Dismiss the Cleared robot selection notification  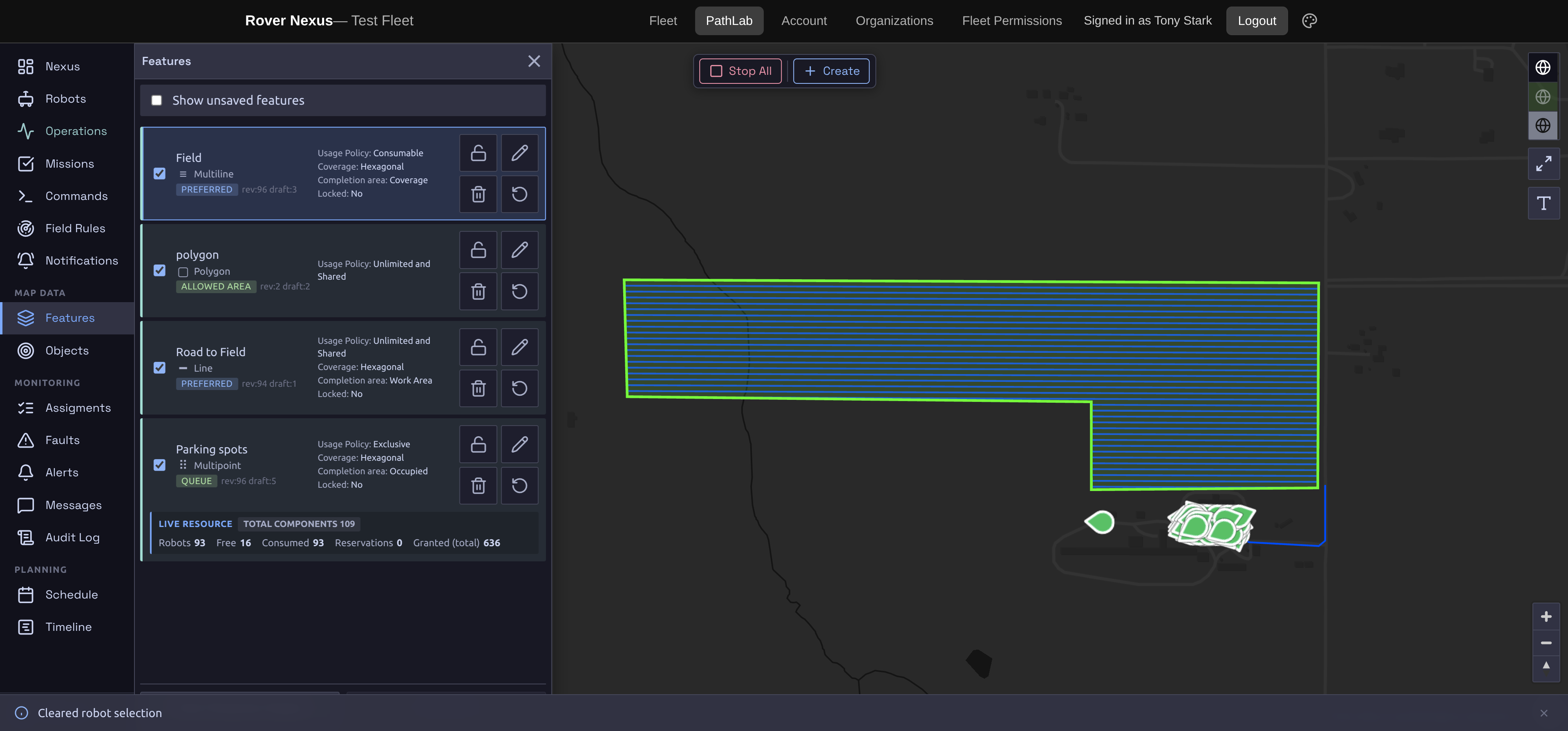pos(1543,713)
